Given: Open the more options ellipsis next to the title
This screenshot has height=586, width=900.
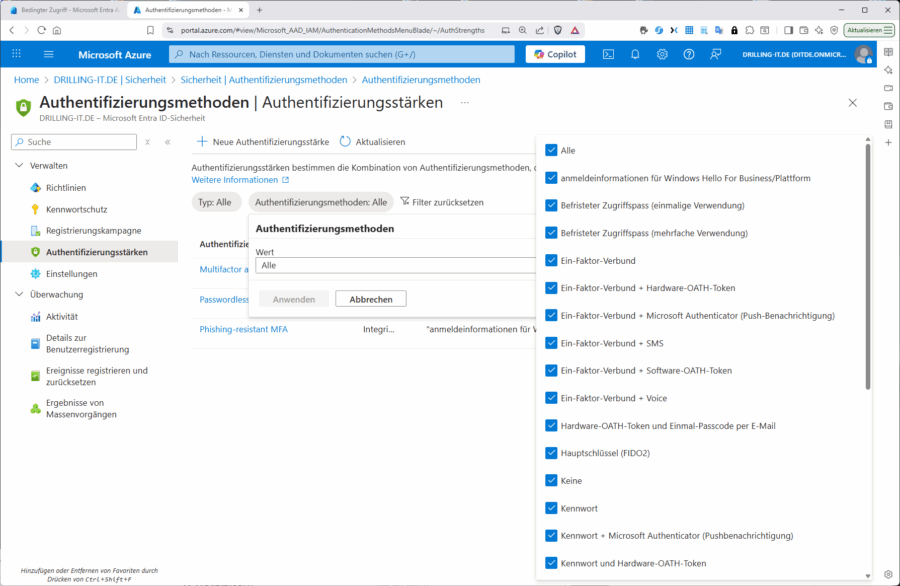Looking at the screenshot, I should pos(464,103).
